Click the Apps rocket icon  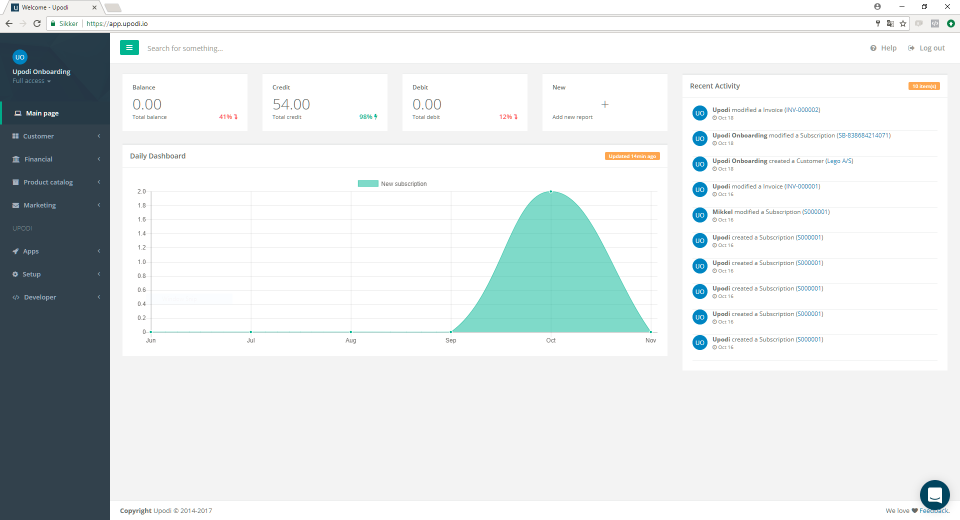coord(15,251)
